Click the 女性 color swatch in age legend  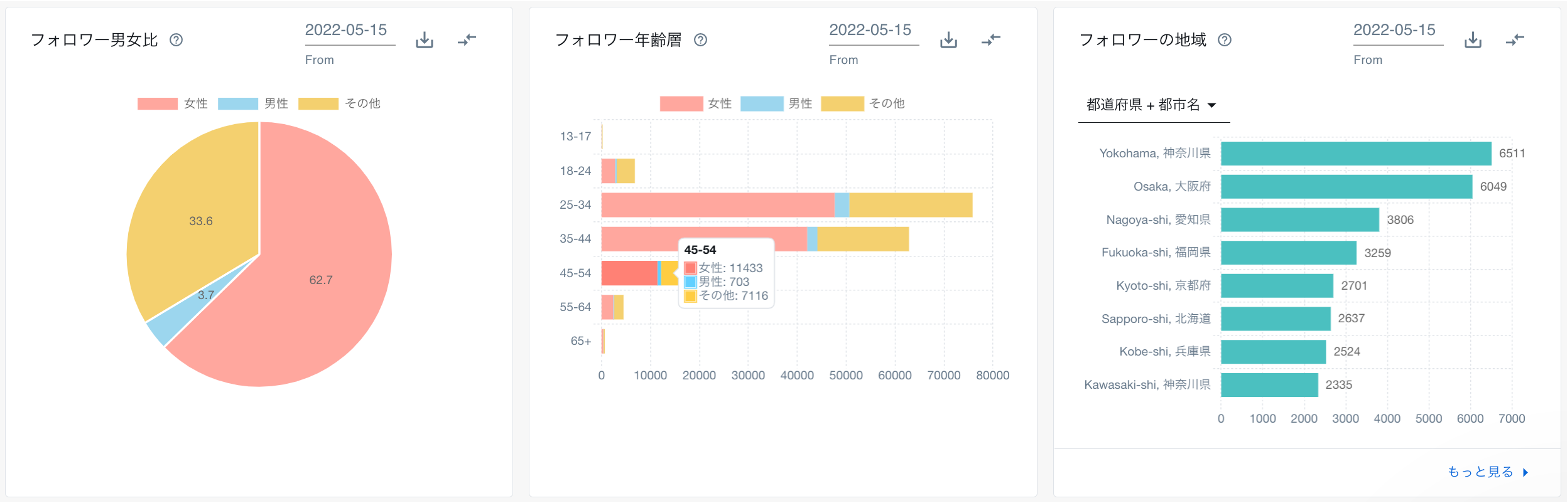click(680, 103)
